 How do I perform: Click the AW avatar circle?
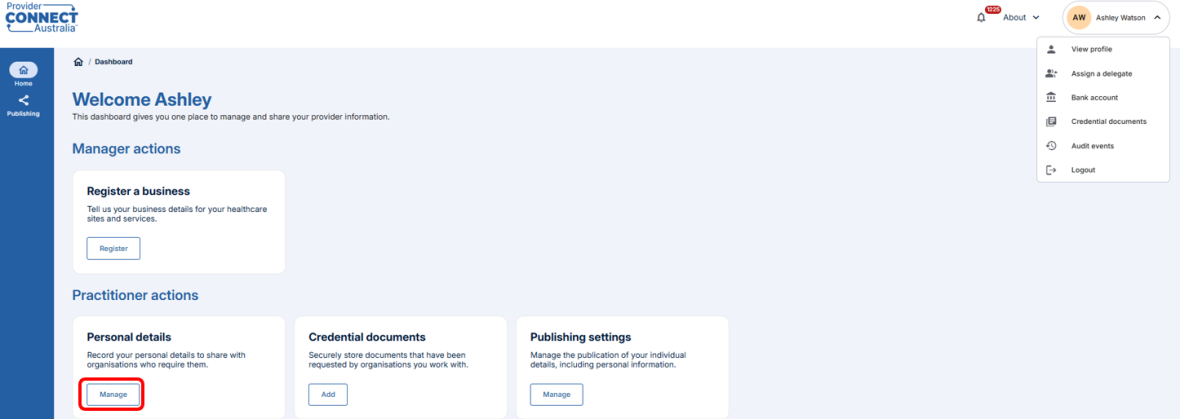(1078, 17)
